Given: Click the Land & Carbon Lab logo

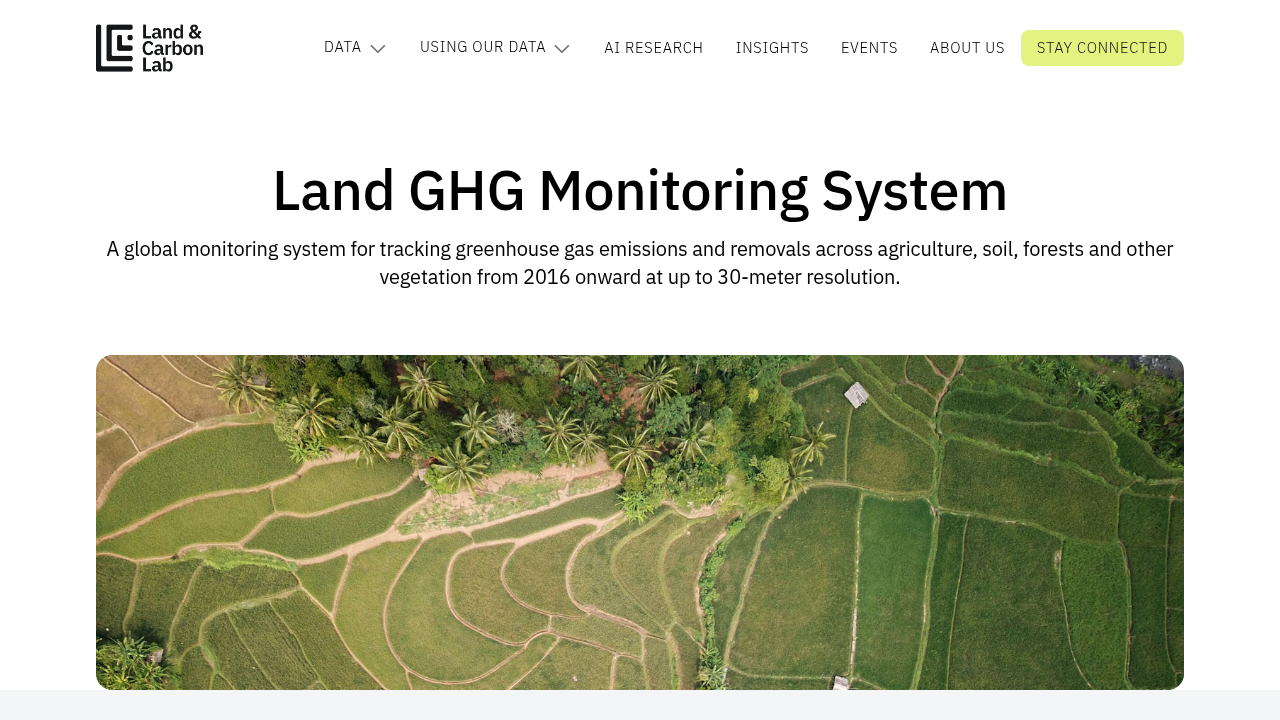Looking at the screenshot, I should (150, 48).
